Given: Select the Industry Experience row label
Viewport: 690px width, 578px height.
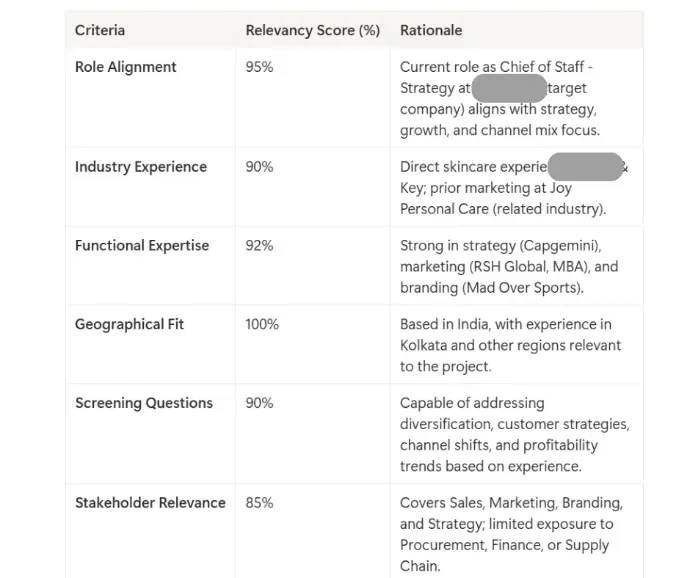Looking at the screenshot, I should point(140,167).
